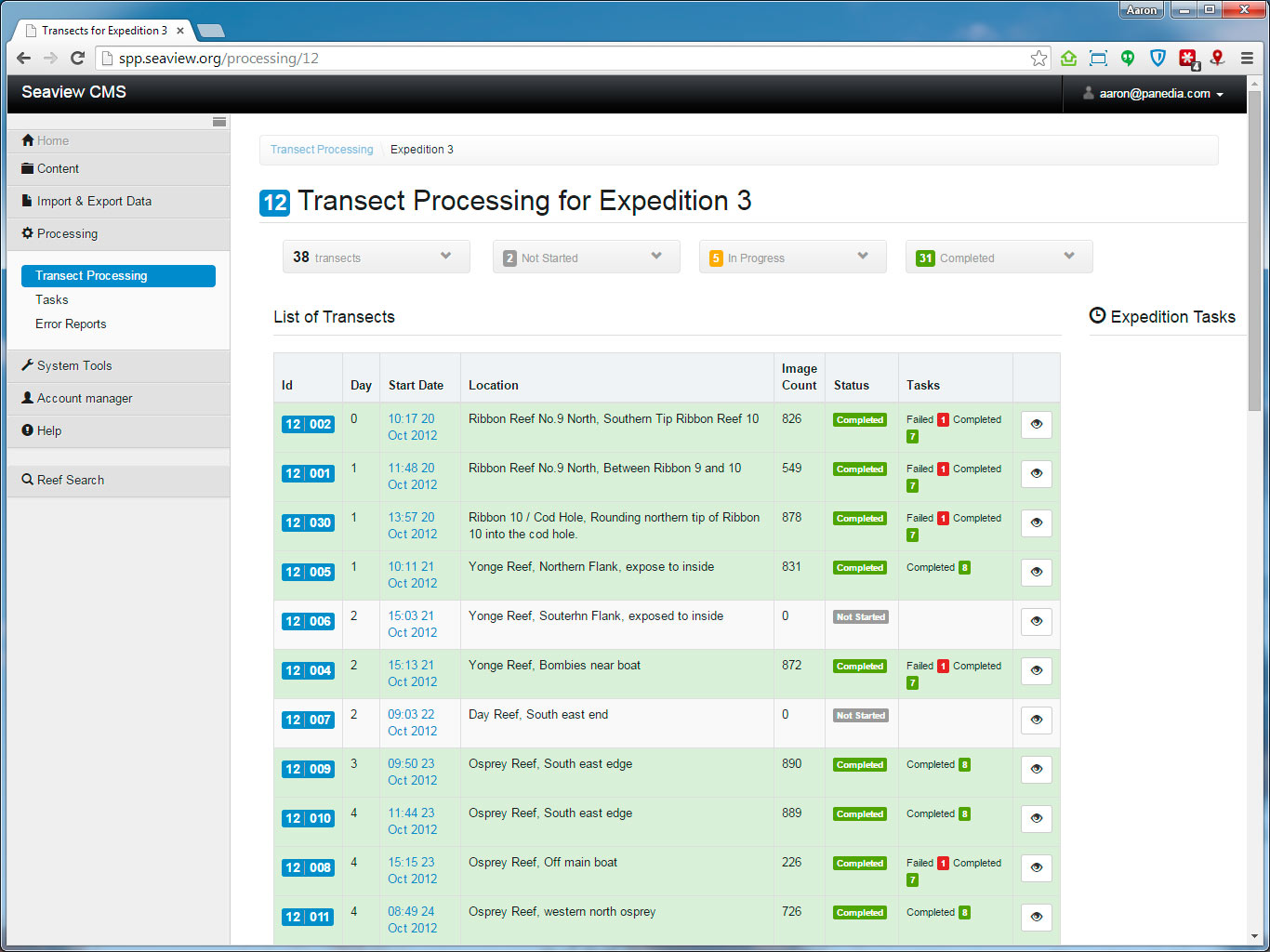Click the red asterisk extension icon
1270x952 pixels.
click(1187, 59)
